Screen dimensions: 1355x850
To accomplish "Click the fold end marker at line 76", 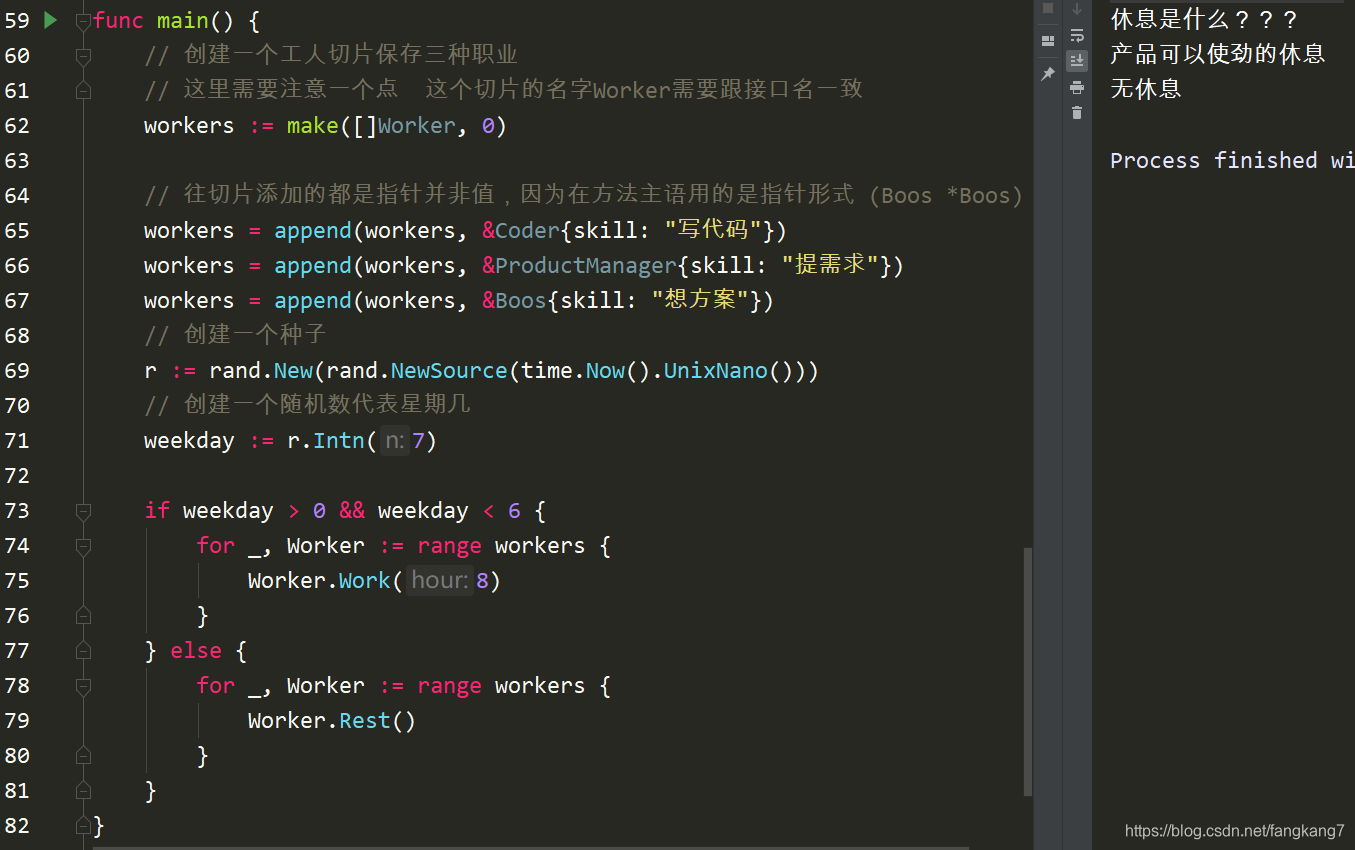I will 84,616.
